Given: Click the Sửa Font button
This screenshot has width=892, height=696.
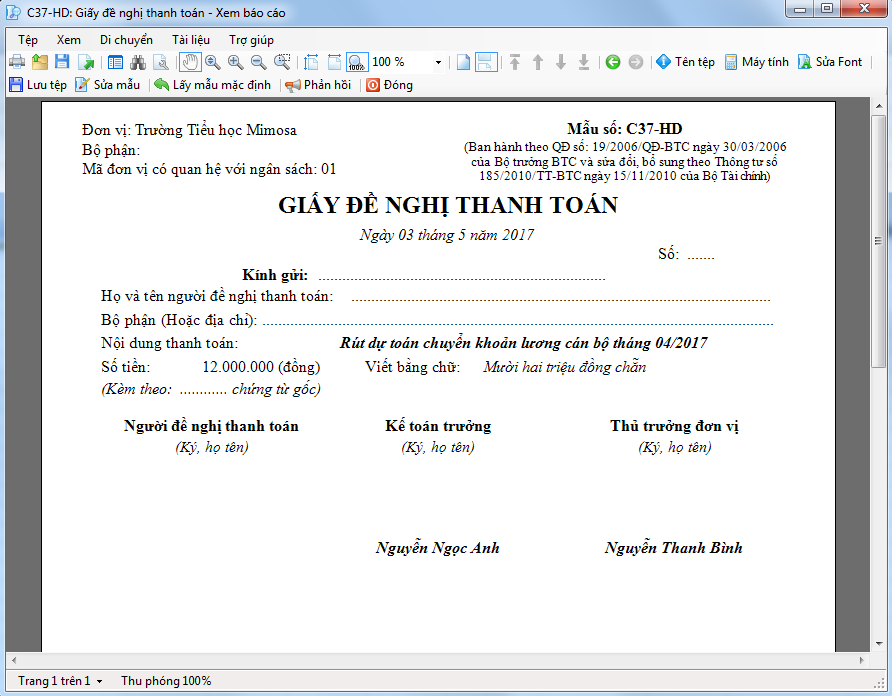Looking at the screenshot, I should point(830,62).
